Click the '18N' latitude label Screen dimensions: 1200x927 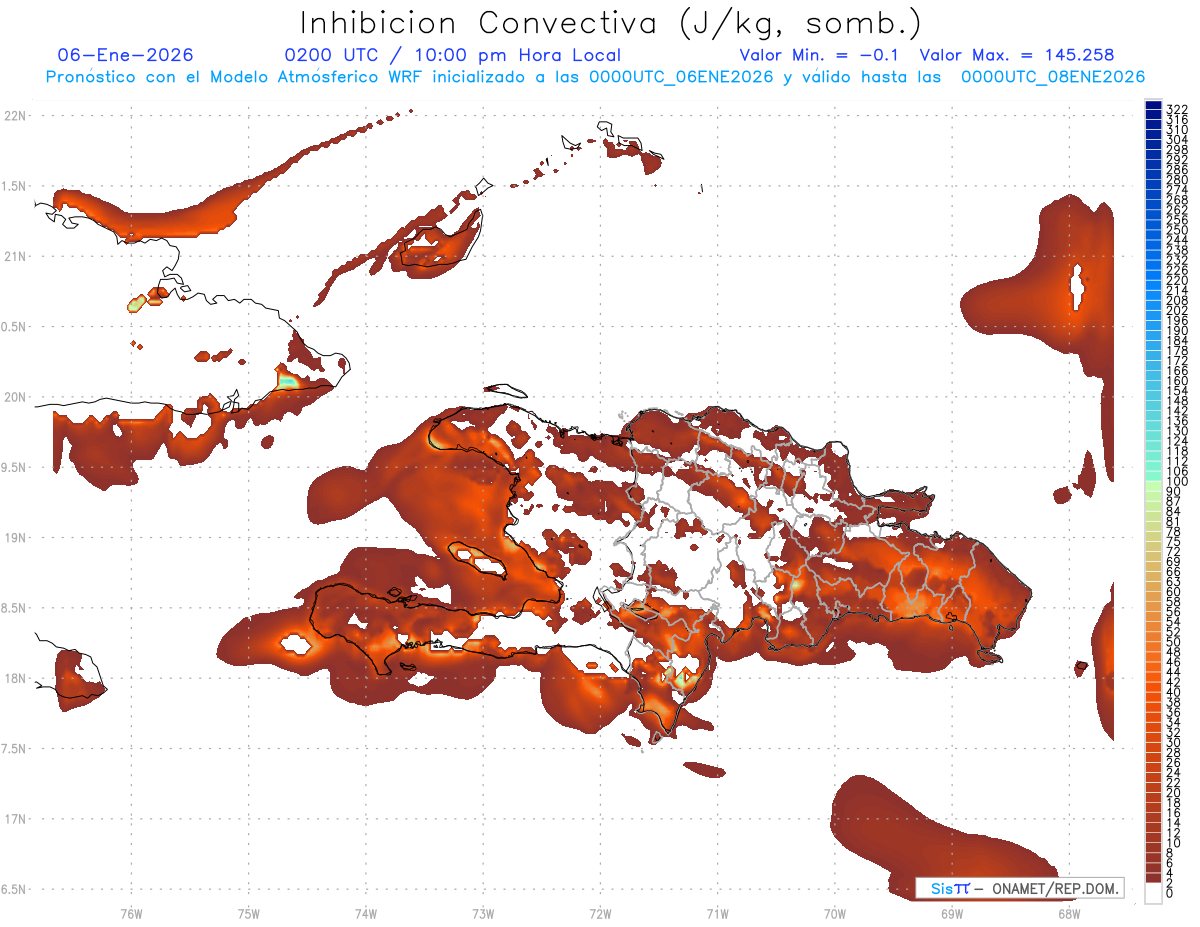tap(15, 678)
